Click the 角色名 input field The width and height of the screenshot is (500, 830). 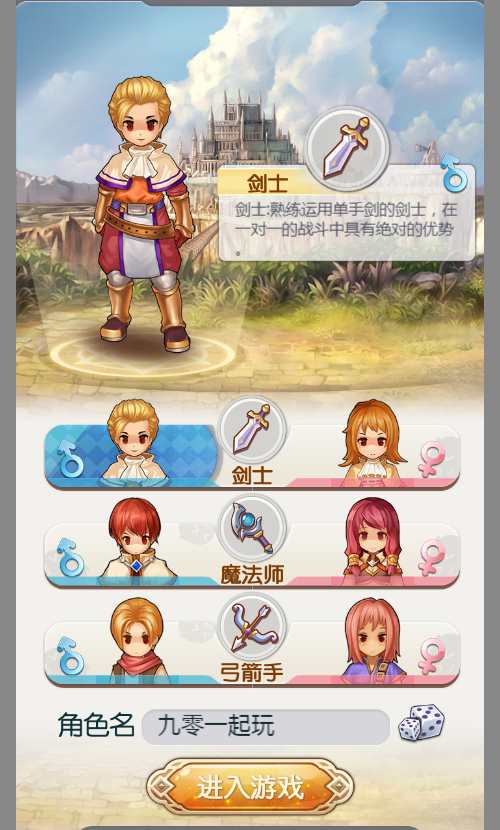pyautogui.click(x=266, y=726)
